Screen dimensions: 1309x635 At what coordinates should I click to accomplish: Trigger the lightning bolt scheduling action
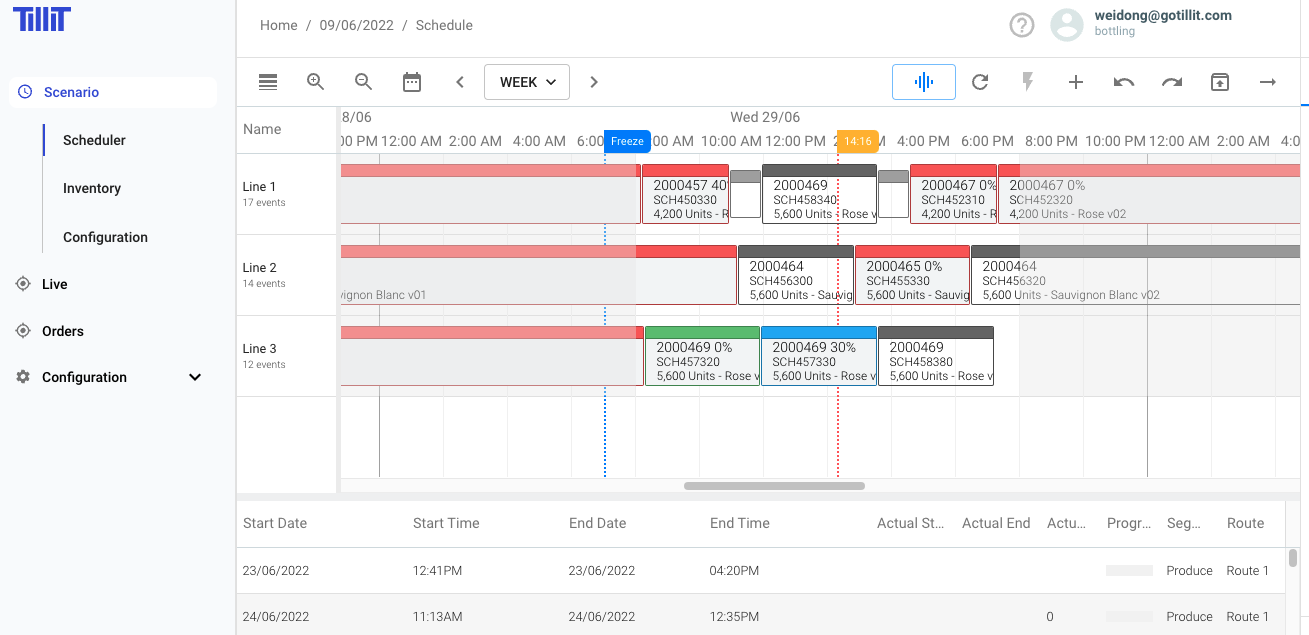coord(1028,82)
